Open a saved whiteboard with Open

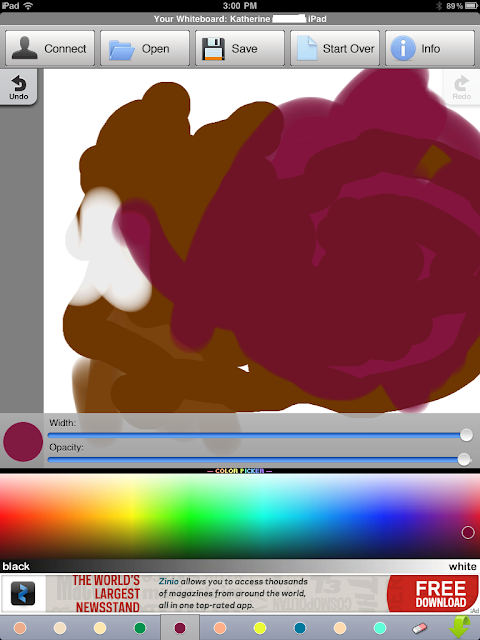[145, 48]
